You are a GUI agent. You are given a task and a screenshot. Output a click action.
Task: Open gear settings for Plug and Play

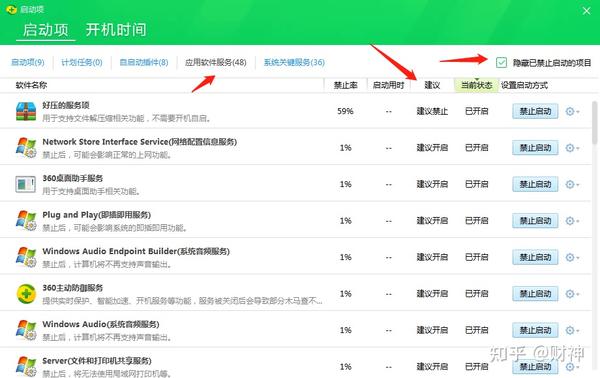(x=572, y=221)
